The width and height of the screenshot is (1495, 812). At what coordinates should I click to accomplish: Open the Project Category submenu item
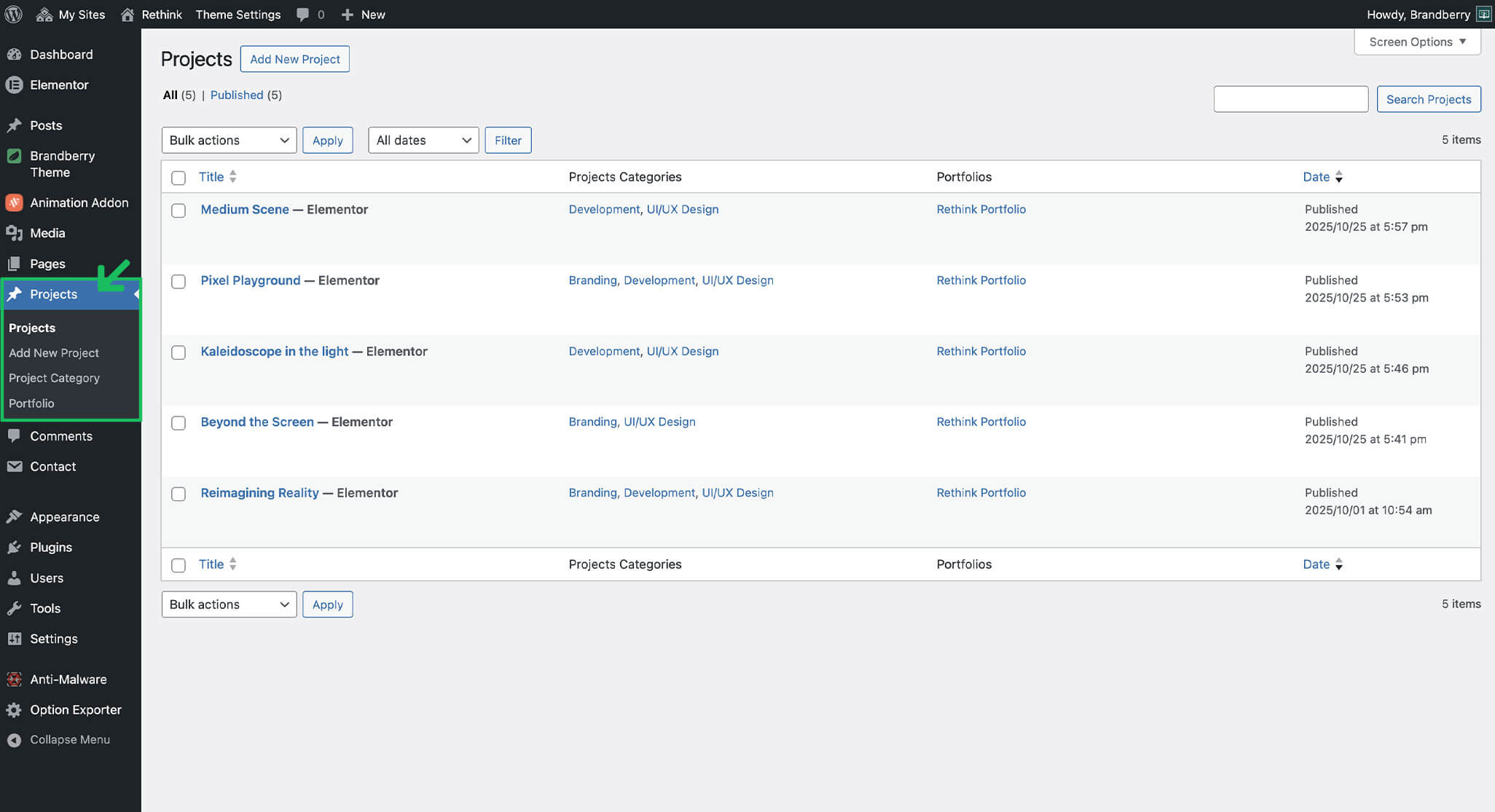[54, 378]
